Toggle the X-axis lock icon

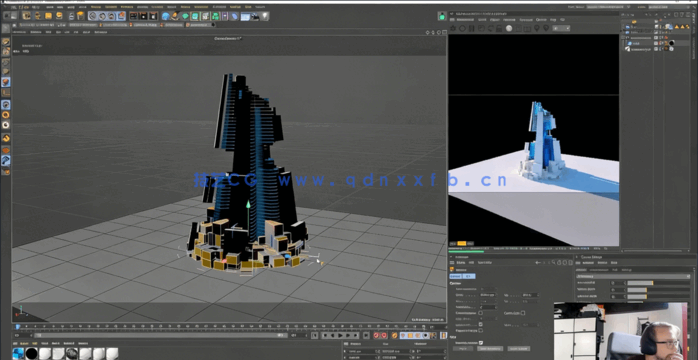(92, 16)
